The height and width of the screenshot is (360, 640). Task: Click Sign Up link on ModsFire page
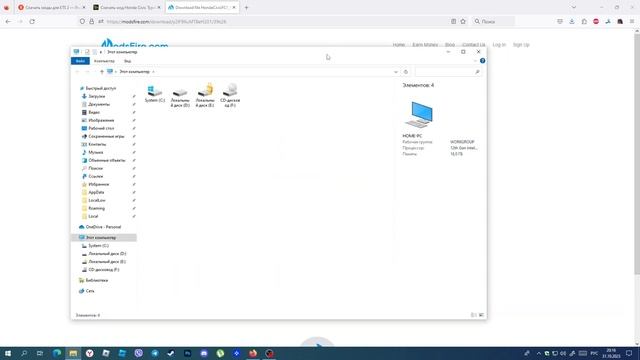521,45
